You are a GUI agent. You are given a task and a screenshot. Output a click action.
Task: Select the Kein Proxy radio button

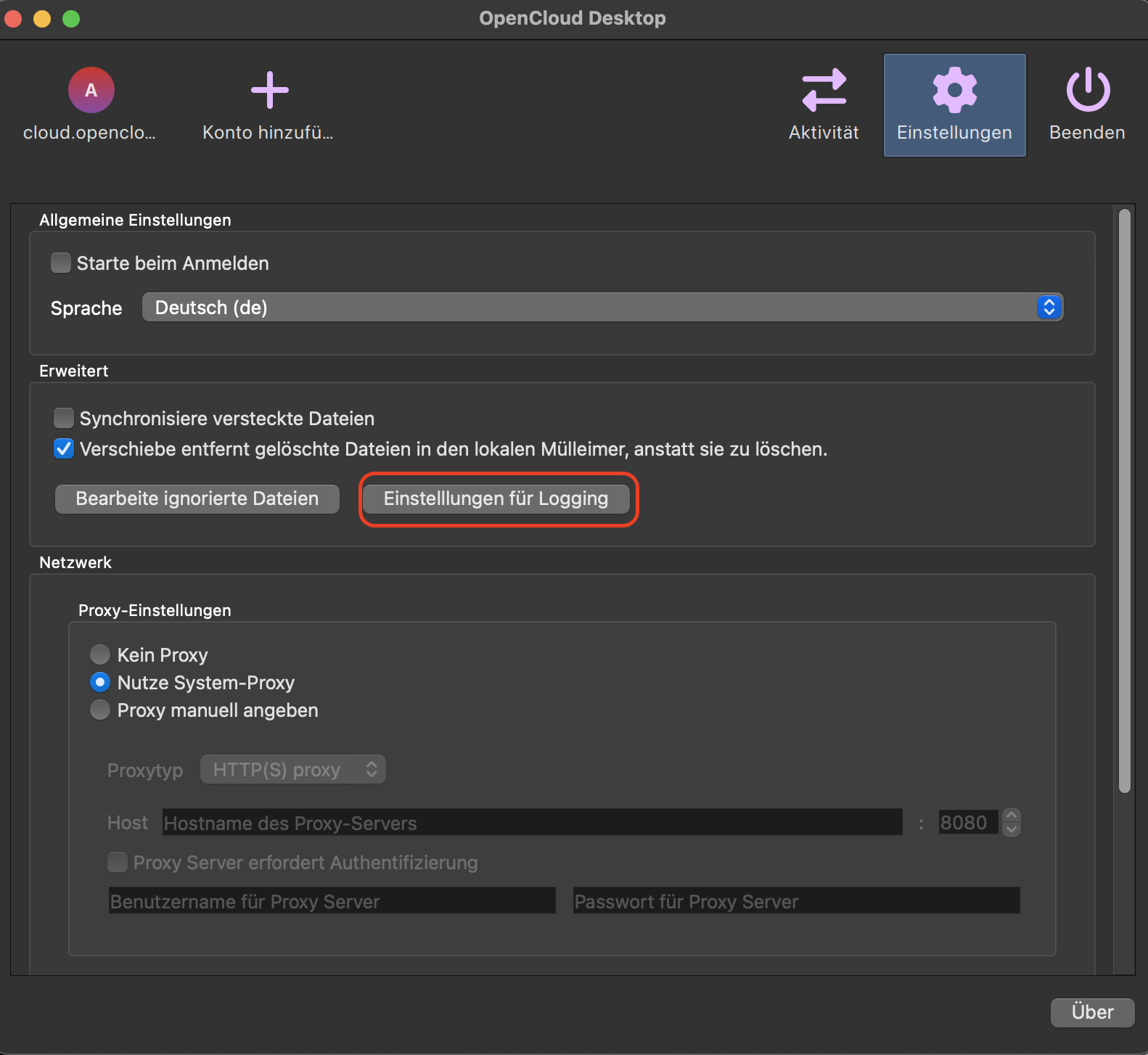(100, 654)
